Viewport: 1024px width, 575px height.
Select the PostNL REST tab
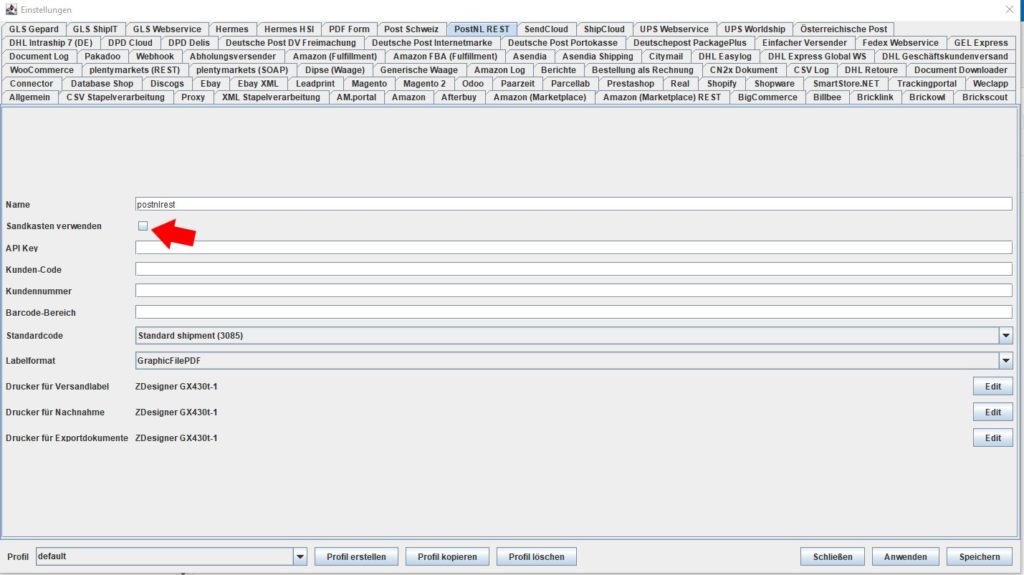pos(481,29)
